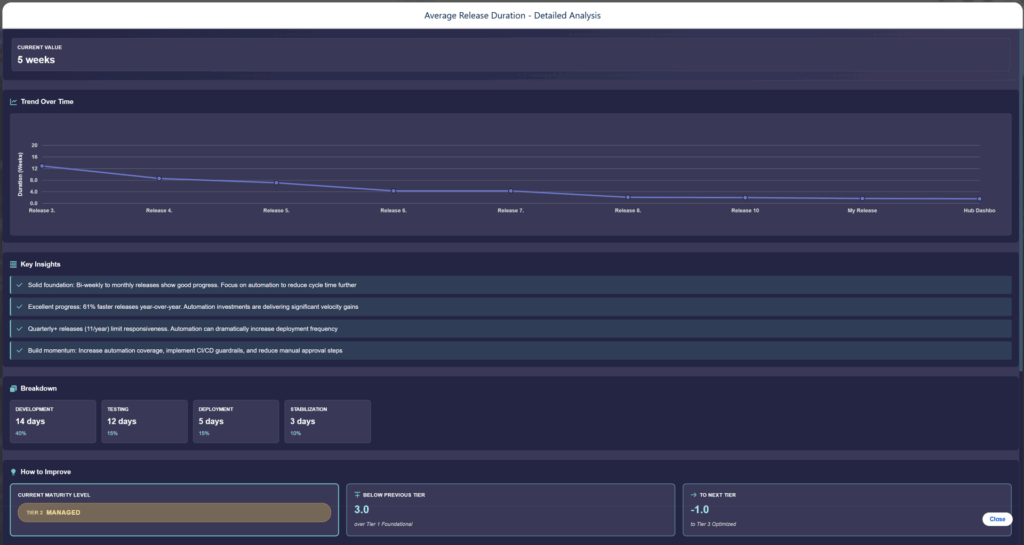This screenshot has height=545, width=1024.
Task: Select the Deployment 5 days card
Action: 235,421
